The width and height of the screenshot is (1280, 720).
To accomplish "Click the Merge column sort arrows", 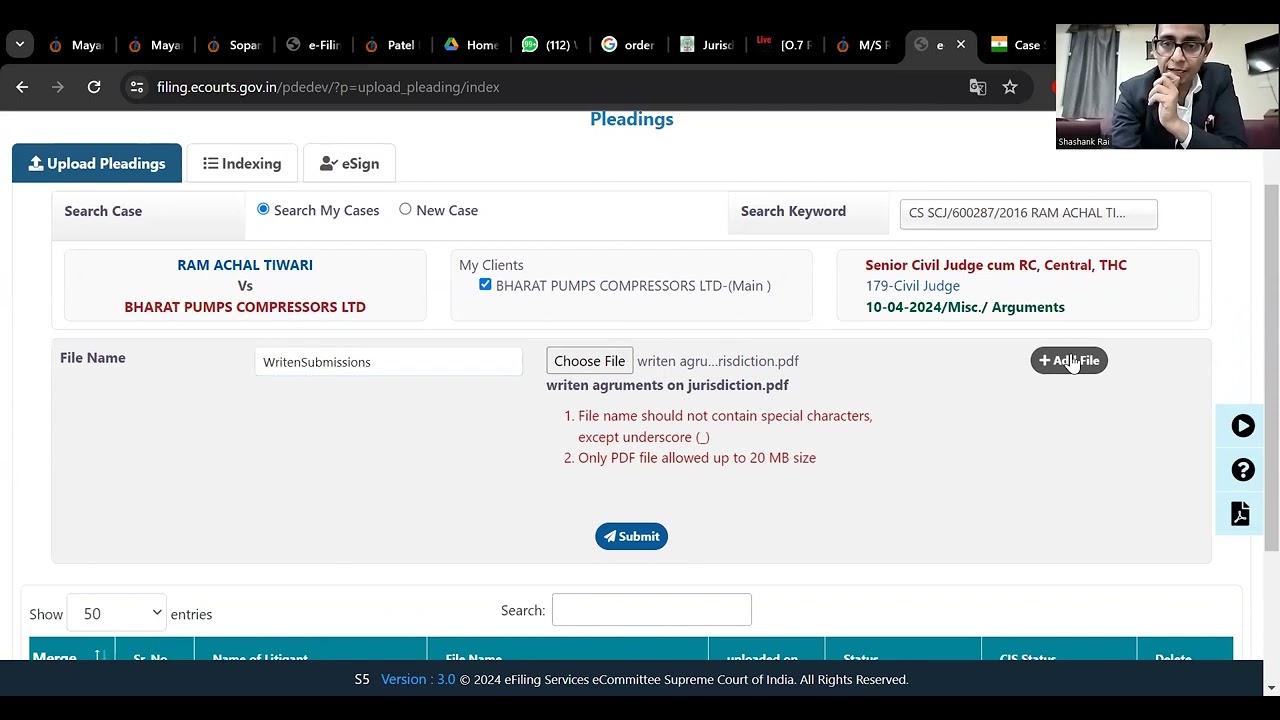I will pos(100,656).
